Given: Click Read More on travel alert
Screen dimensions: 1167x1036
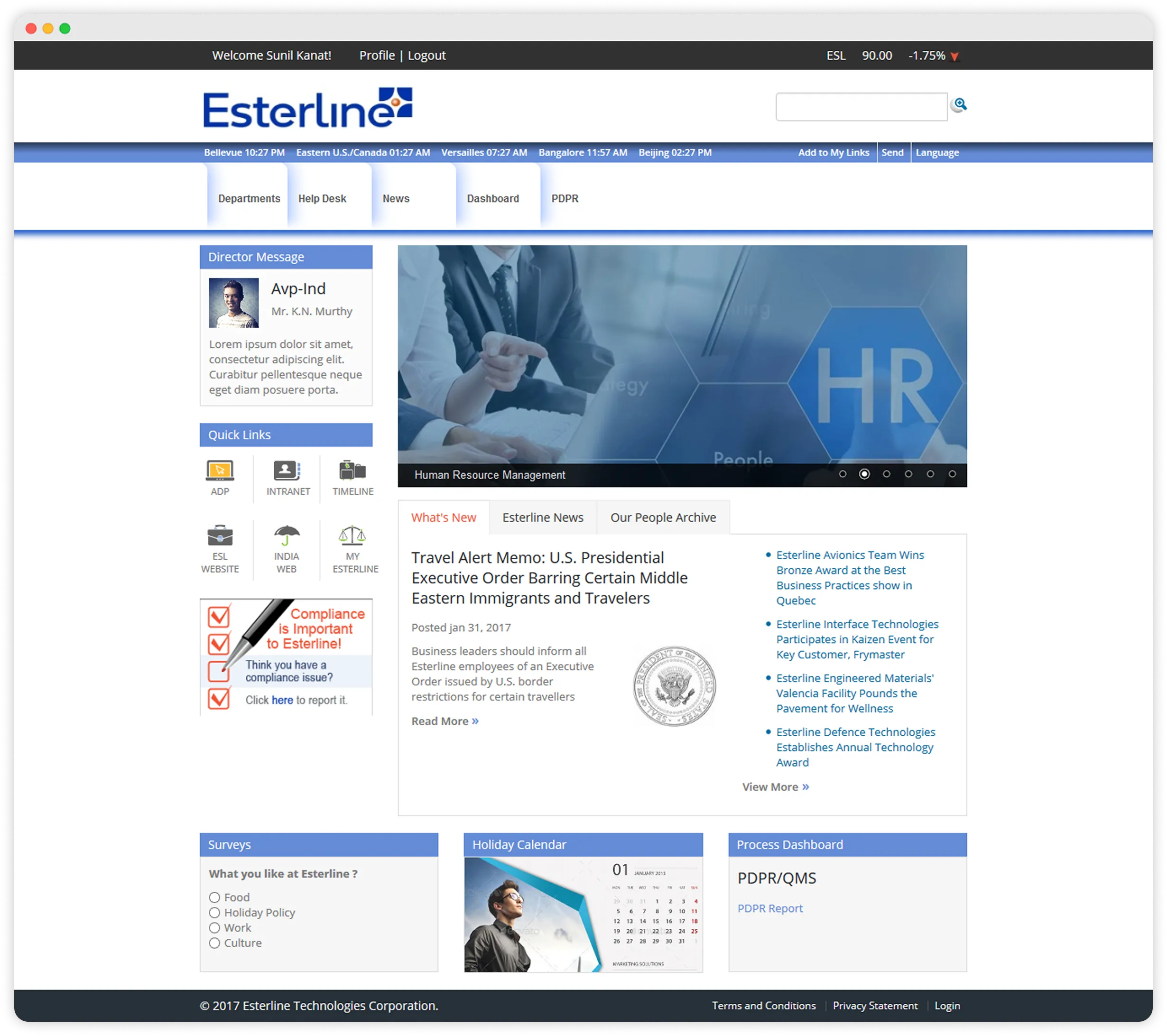Looking at the screenshot, I should [445, 721].
